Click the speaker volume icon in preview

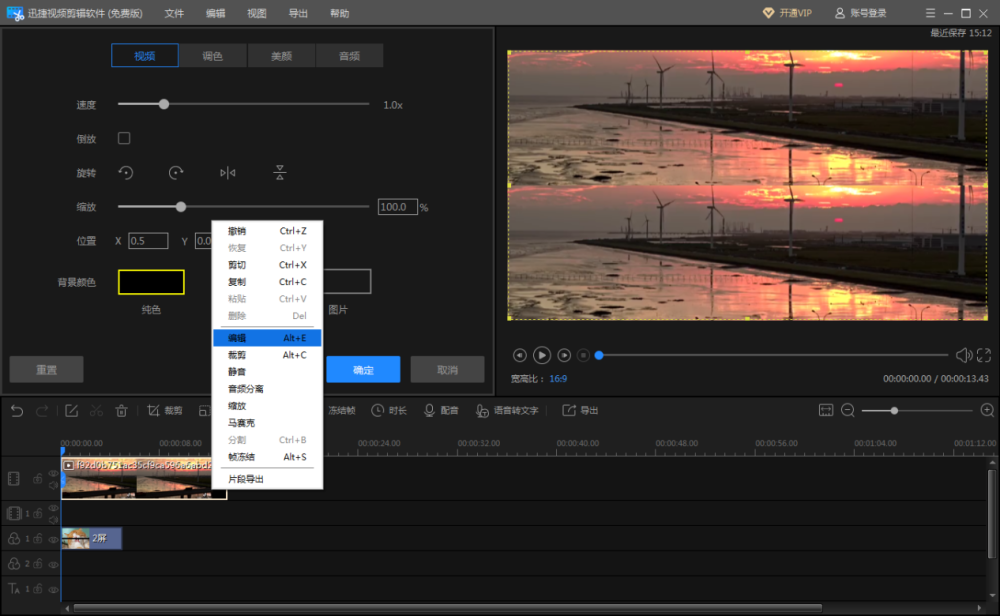963,355
